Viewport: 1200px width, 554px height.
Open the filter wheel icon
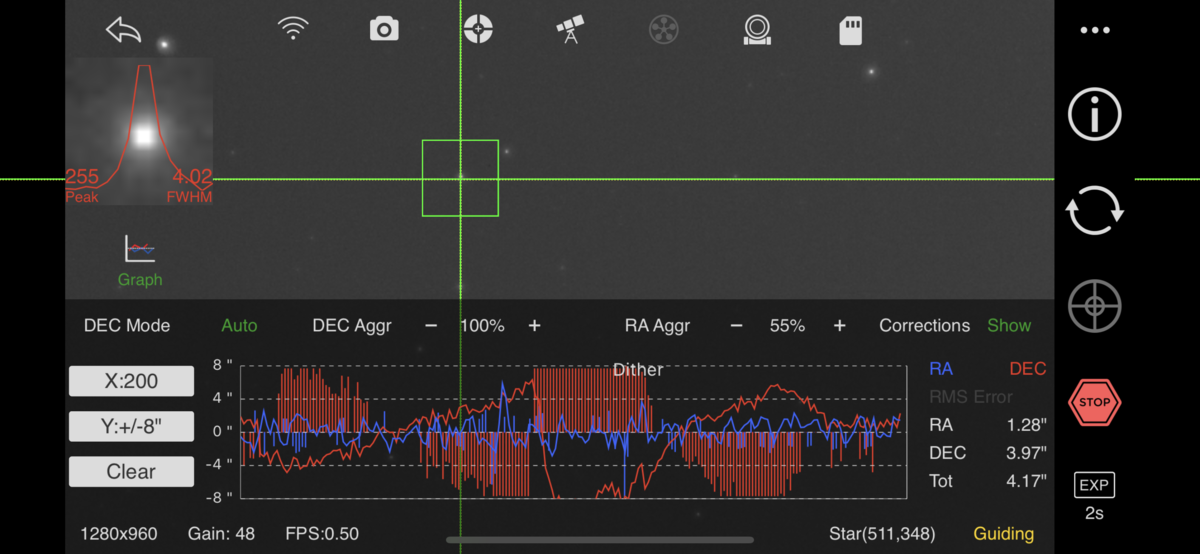click(663, 29)
